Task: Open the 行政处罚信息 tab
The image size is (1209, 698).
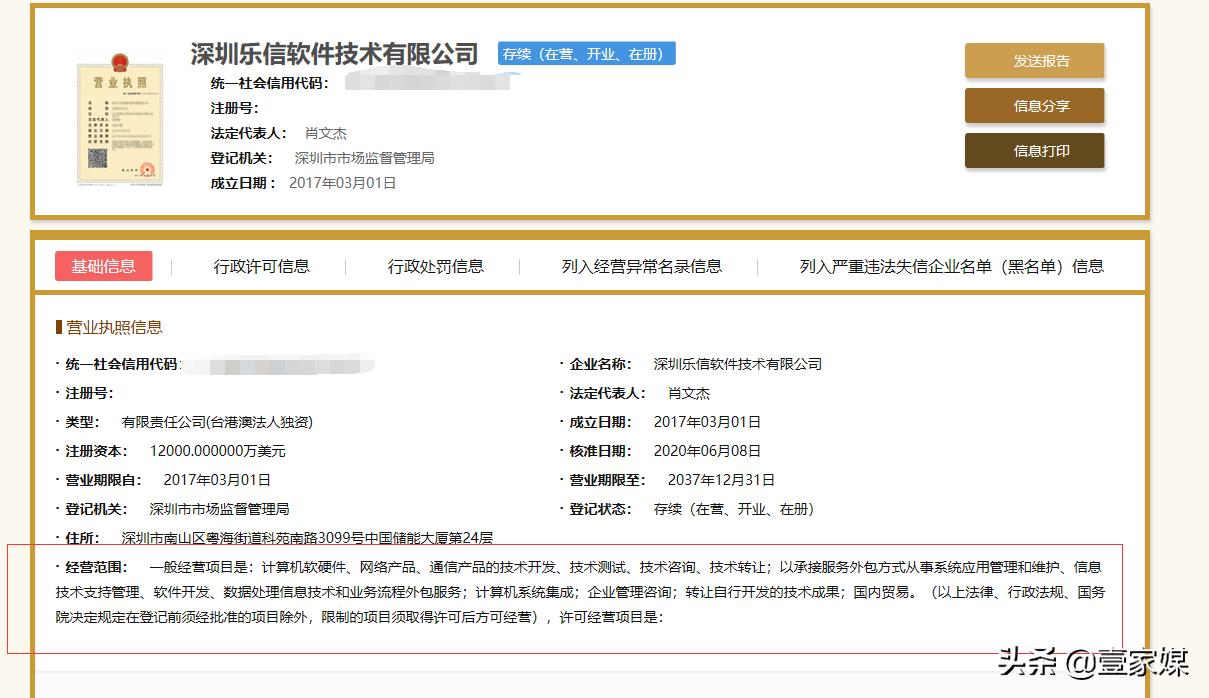Action: tap(436, 266)
